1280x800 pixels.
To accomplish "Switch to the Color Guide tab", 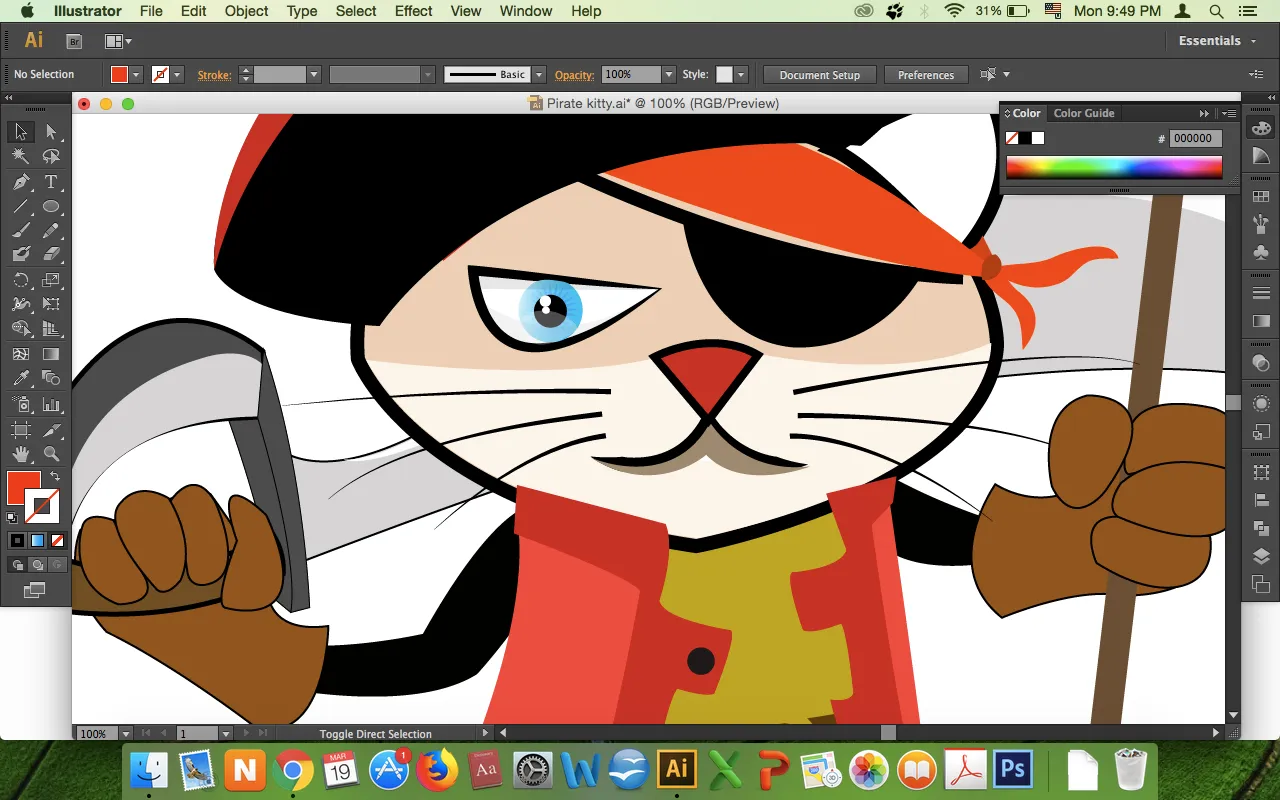I will [x=1084, y=113].
